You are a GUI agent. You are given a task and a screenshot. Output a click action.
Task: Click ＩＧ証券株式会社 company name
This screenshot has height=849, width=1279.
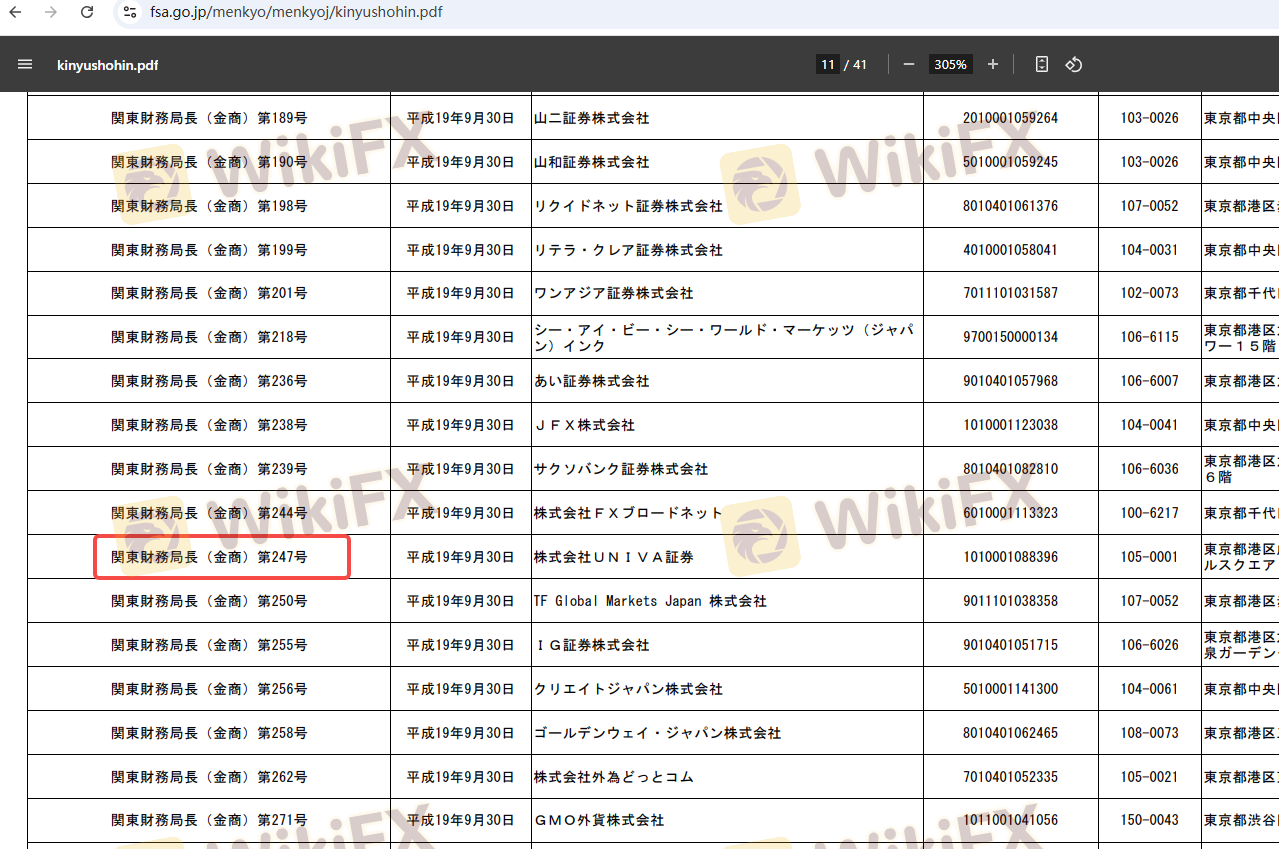pyautogui.click(x=591, y=645)
